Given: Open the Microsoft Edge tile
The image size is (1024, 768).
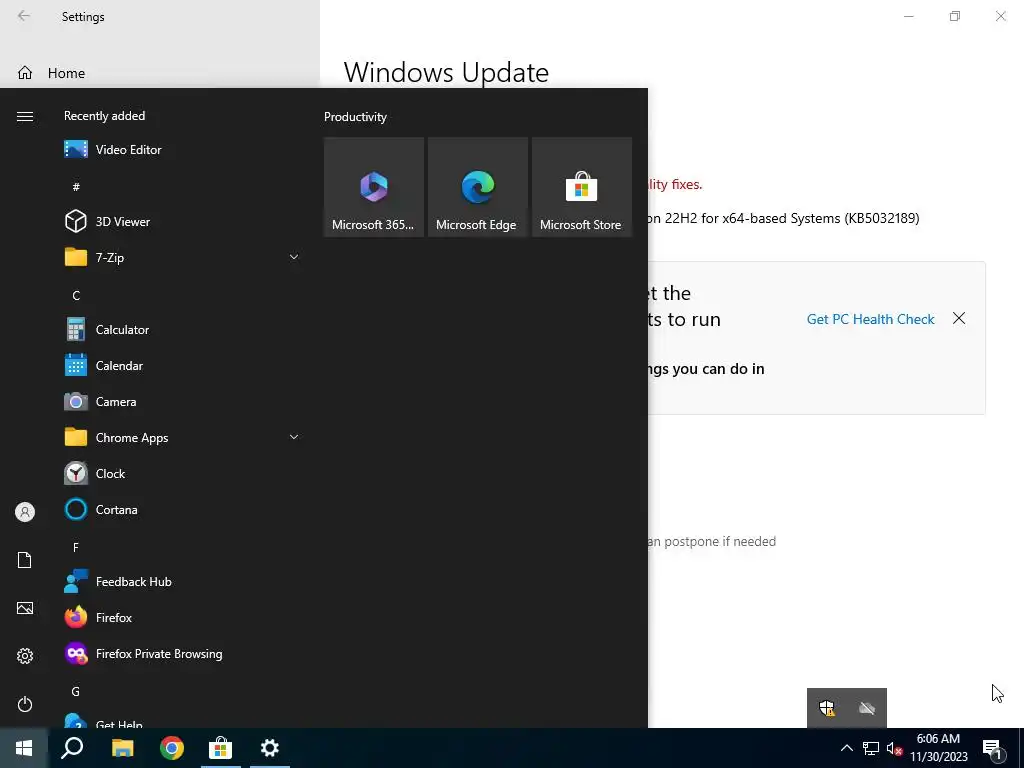Looking at the screenshot, I should [477, 187].
